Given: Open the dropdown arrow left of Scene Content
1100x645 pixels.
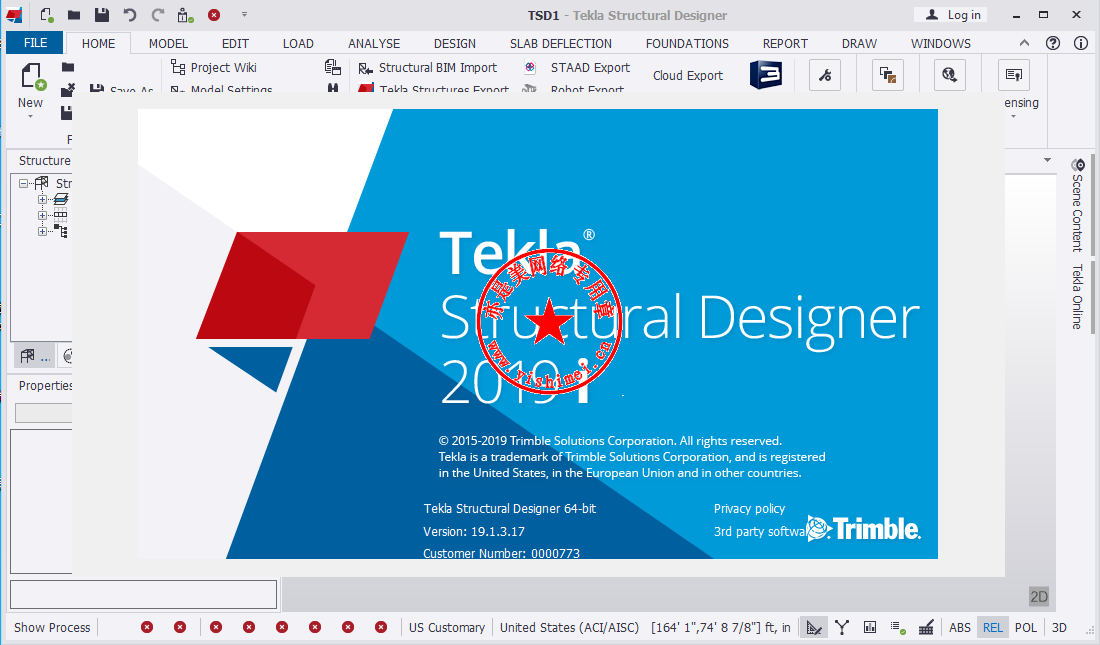Looking at the screenshot, I should [x=1047, y=160].
